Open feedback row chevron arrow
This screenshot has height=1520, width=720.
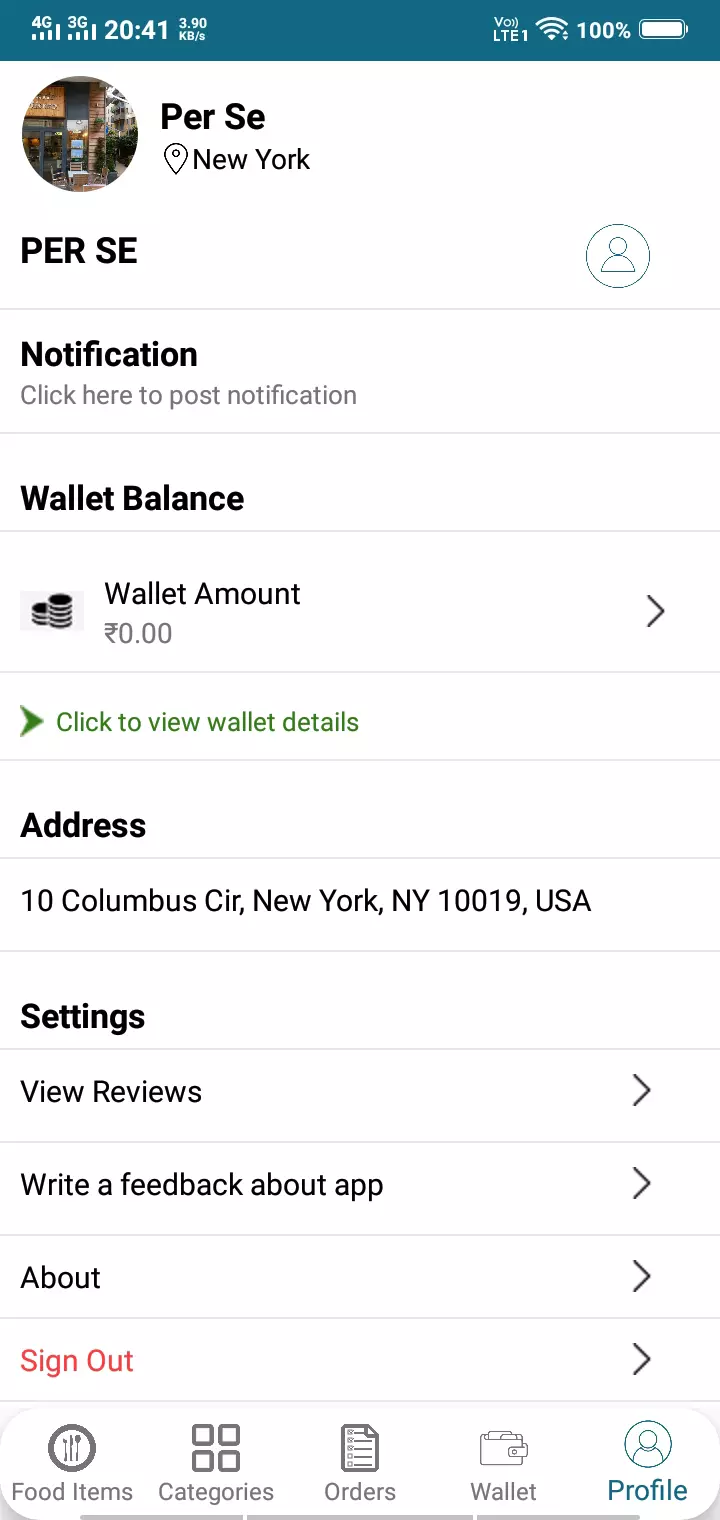coord(642,1183)
